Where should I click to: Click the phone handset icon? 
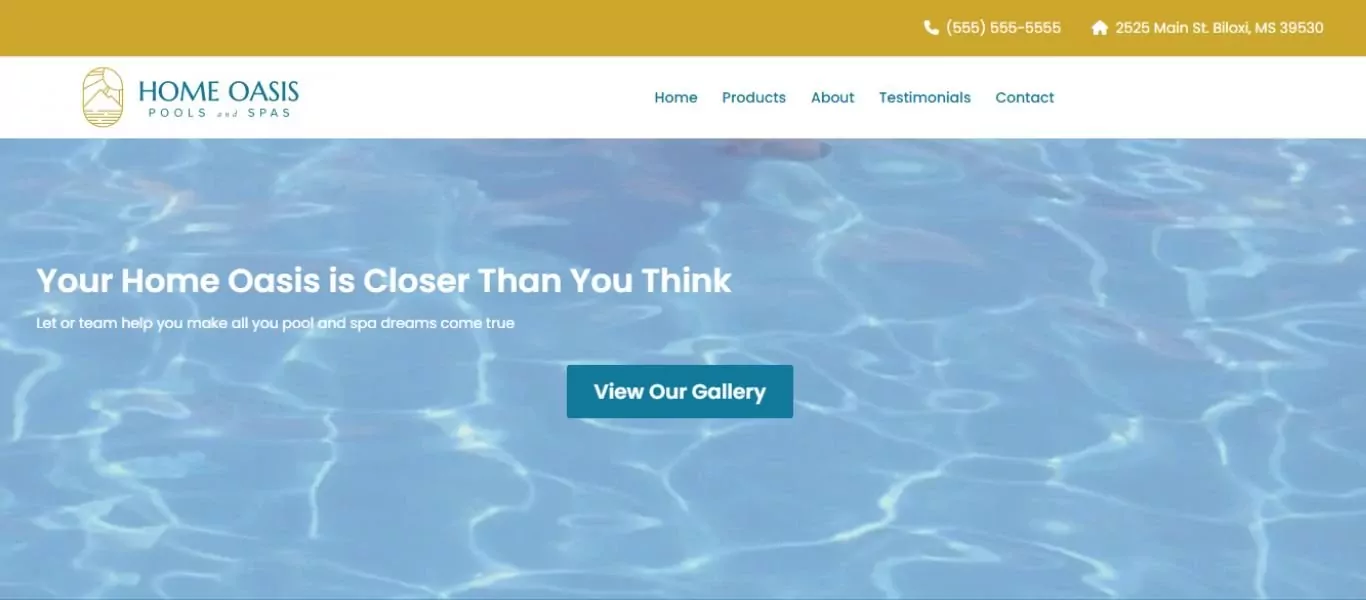pyautogui.click(x=931, y=28)
